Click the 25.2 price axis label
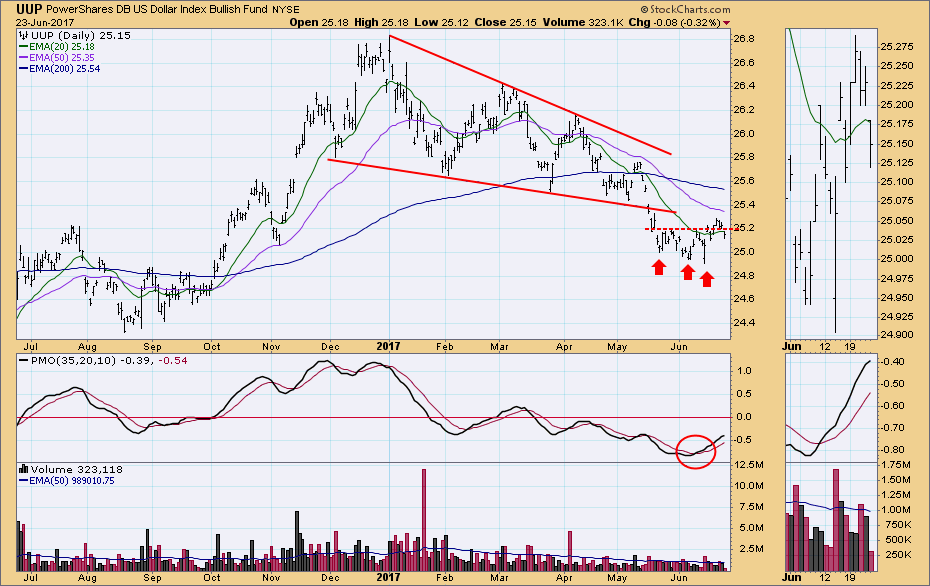930x586 pixels. click(744, 228)
